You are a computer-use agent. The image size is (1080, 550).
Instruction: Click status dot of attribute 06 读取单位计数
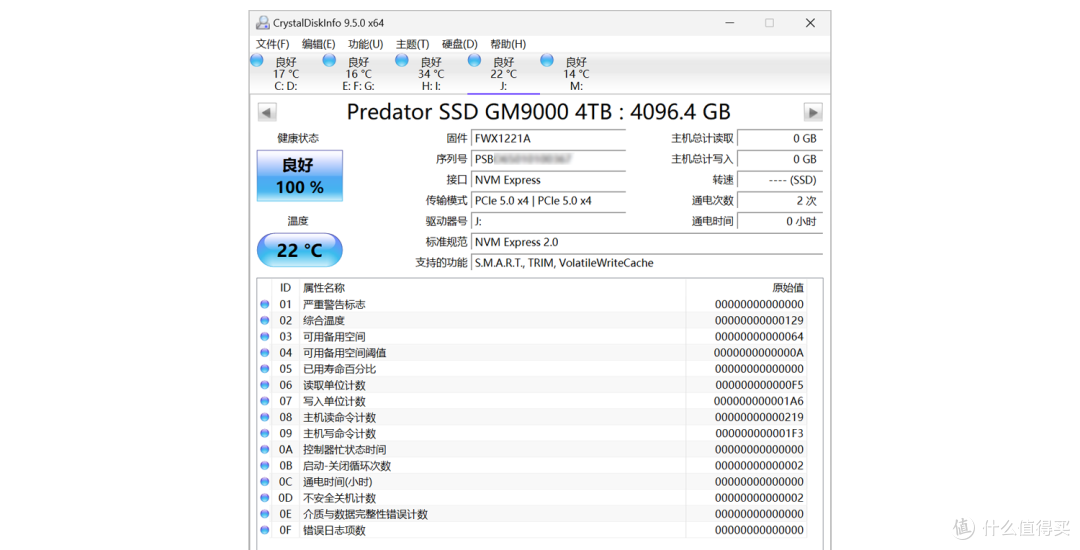coord(264,385)
